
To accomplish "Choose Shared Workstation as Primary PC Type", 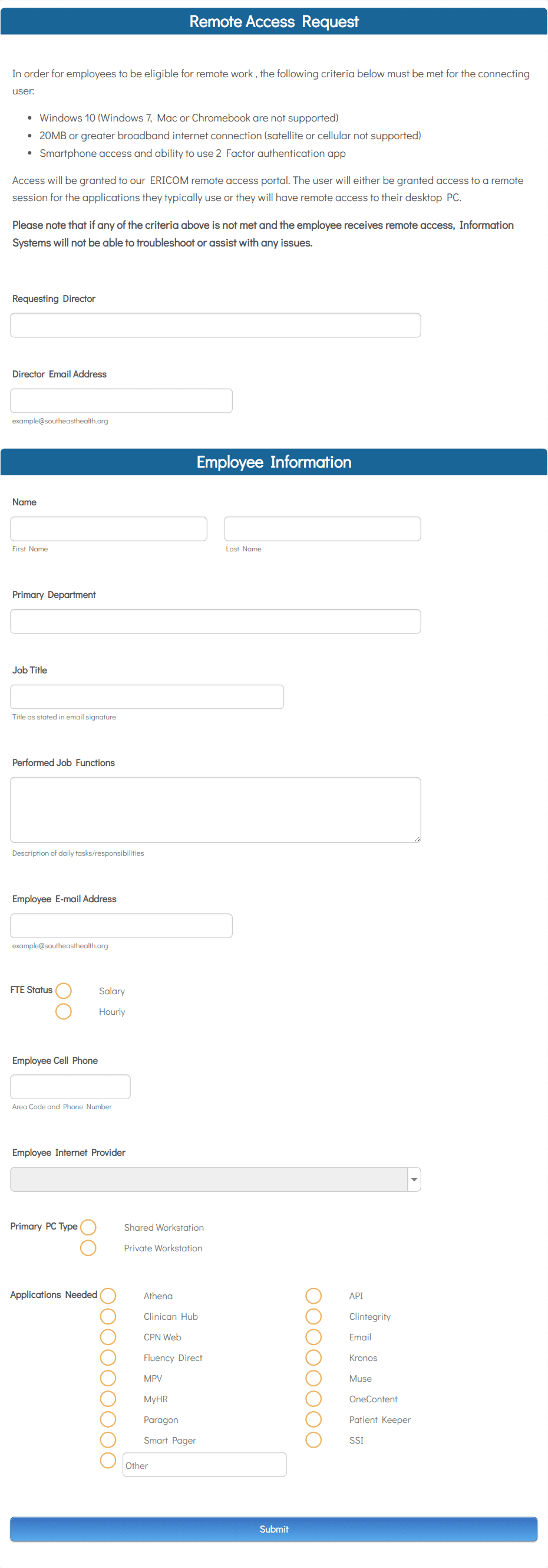I will (88, 1227).
